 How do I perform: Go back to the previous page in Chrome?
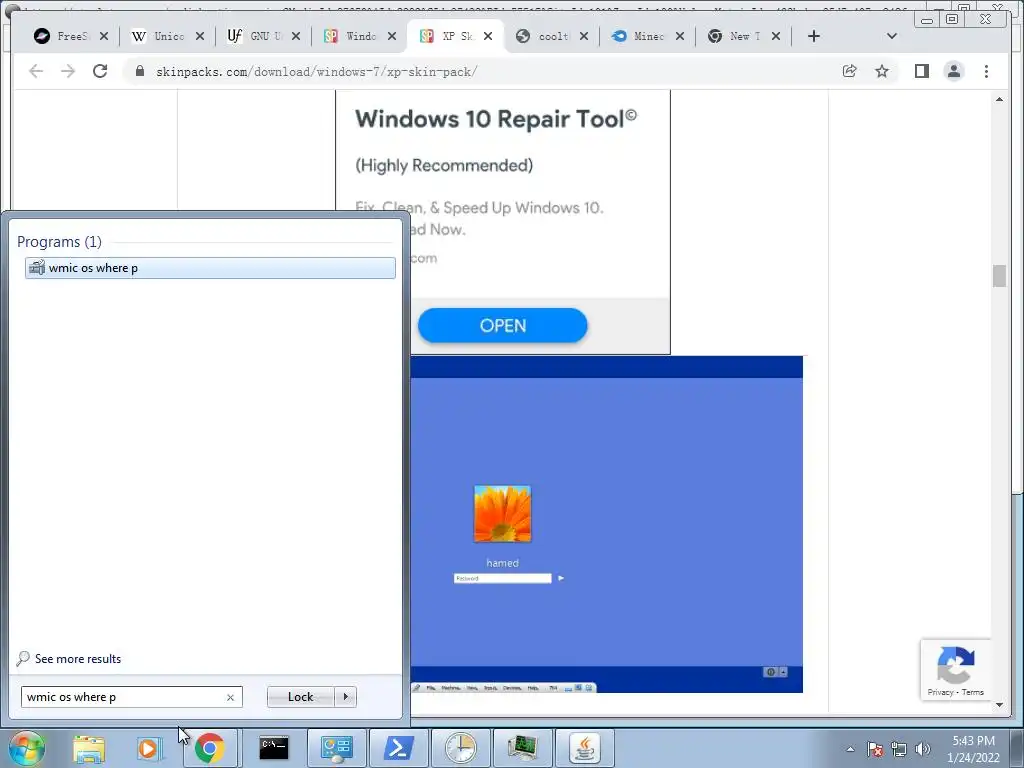[36, 71]
